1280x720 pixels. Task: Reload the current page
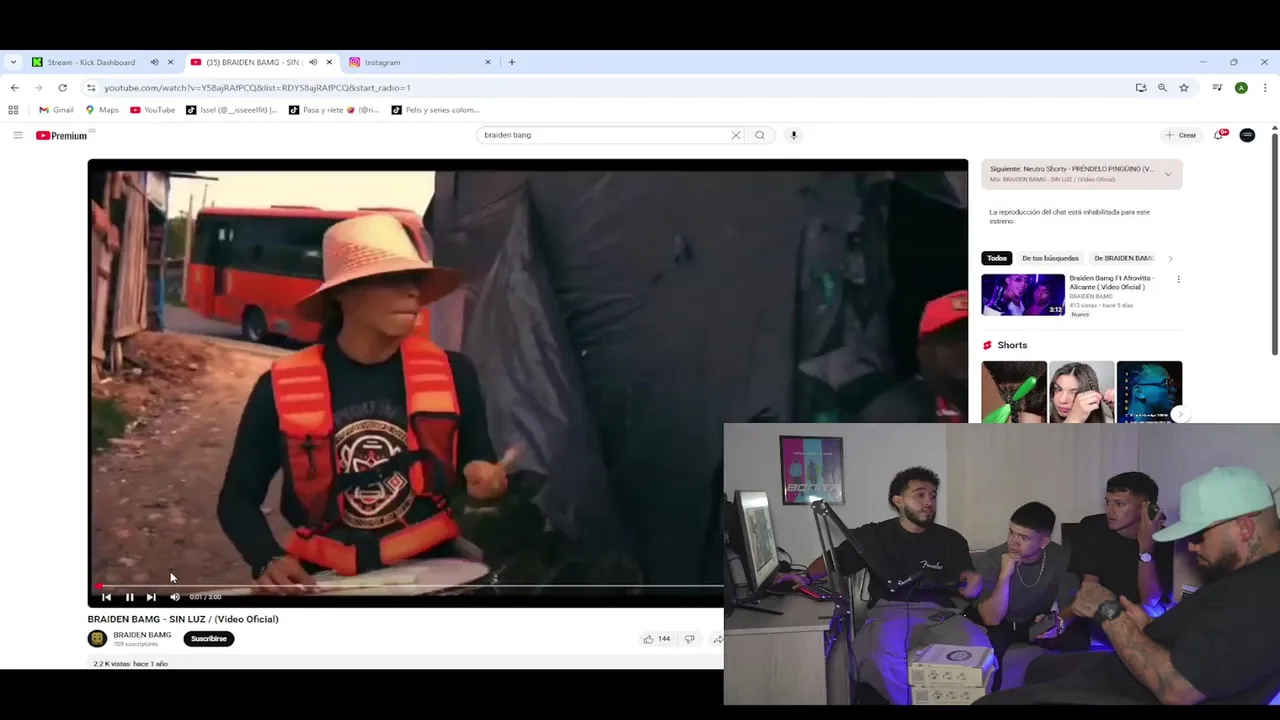pos(62,88)
